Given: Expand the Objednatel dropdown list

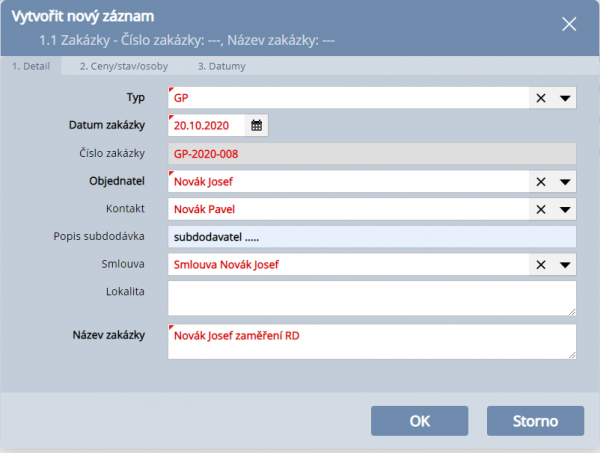Looking at the screenshot, I should tap(565, 182).
